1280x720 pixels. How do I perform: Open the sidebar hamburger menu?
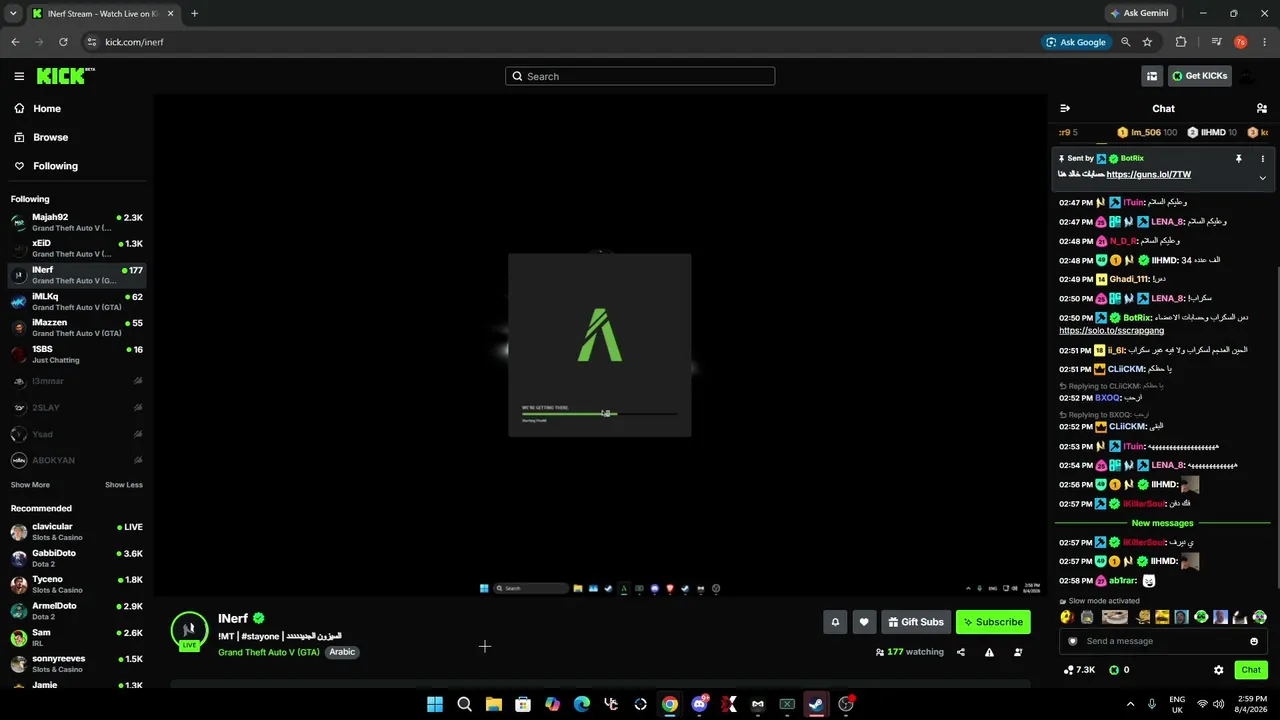click(19, 76)
